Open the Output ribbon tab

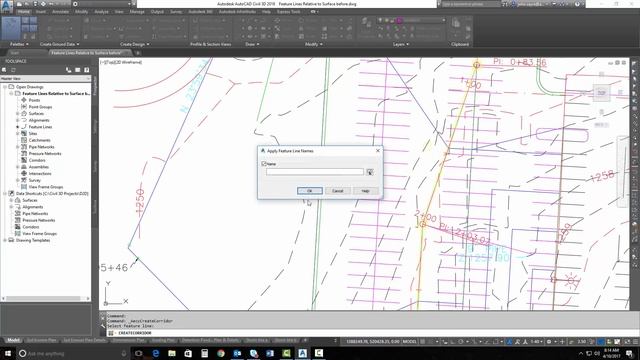pyautogui.click(x=157, y=12)
